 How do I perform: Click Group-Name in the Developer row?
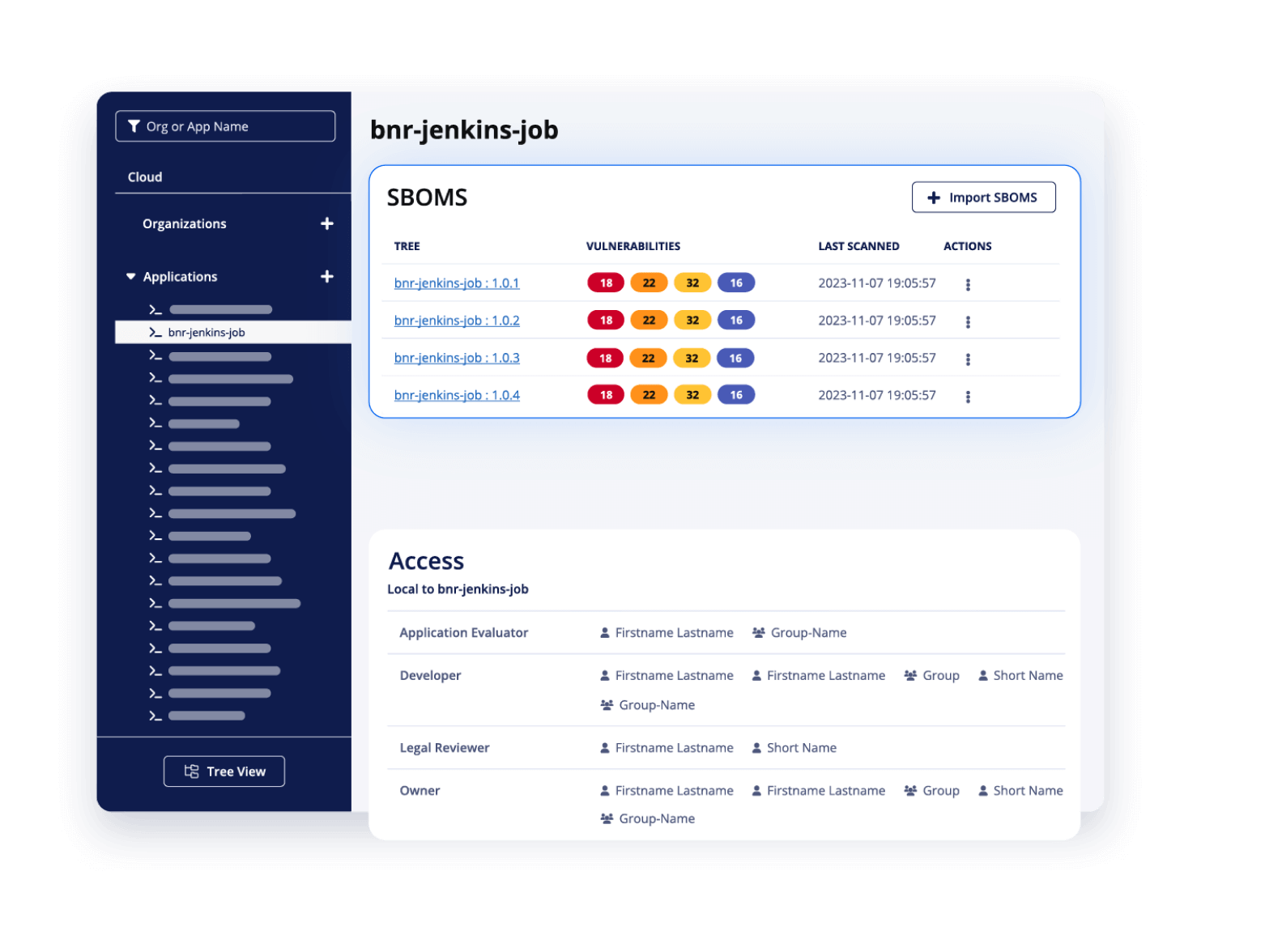[x=657, y=705]
